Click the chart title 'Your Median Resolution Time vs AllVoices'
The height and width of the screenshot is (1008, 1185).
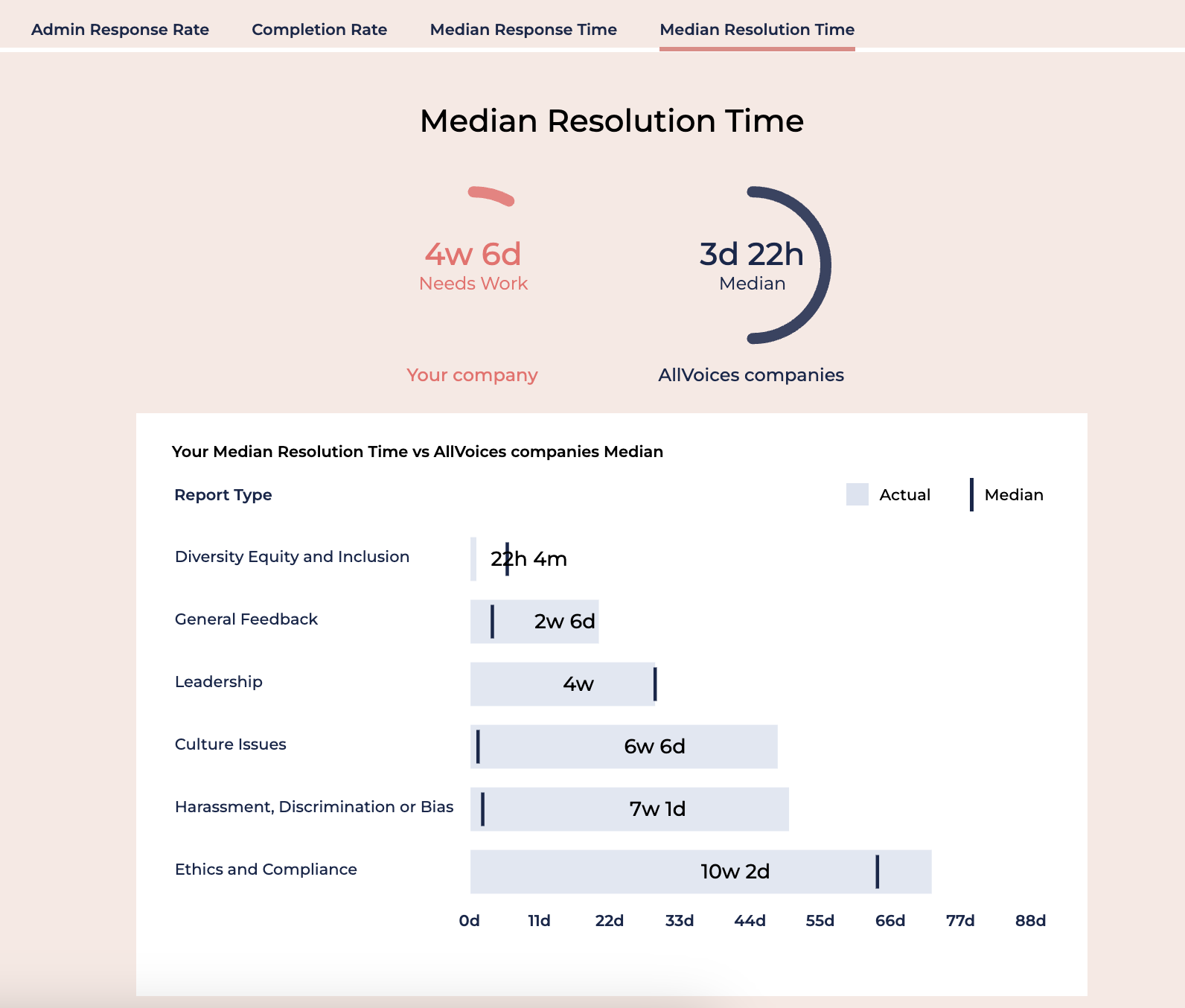pyautogui.click(x=418, y=452)
